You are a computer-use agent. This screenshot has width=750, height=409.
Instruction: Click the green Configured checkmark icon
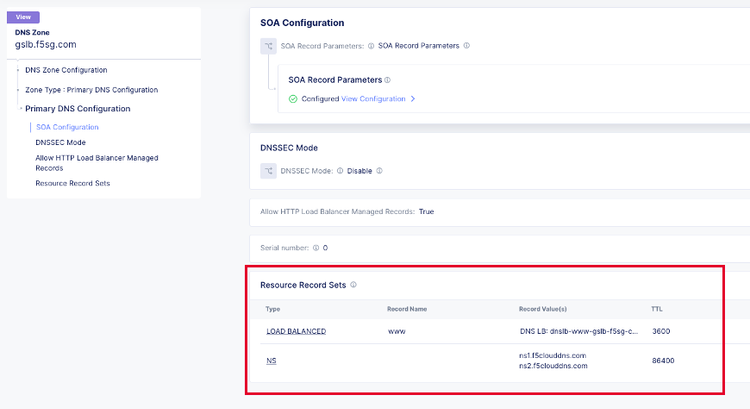[293, 99]
